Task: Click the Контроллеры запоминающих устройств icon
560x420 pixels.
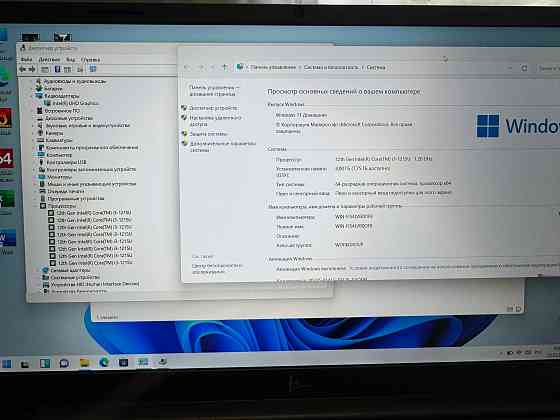Action: (42, 170)
